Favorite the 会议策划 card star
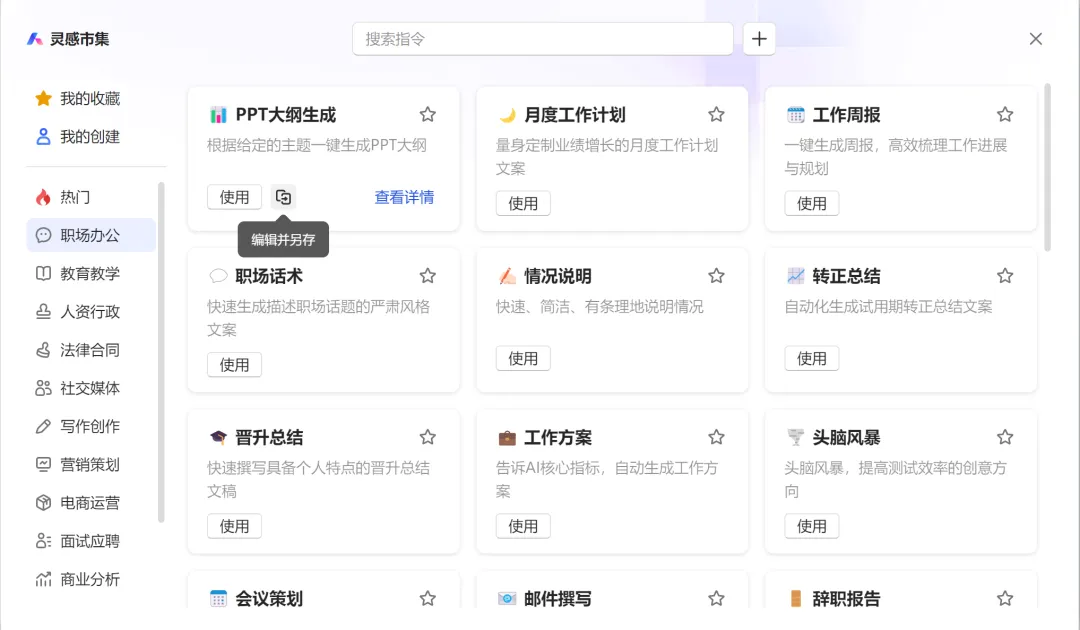 [428, 598]
